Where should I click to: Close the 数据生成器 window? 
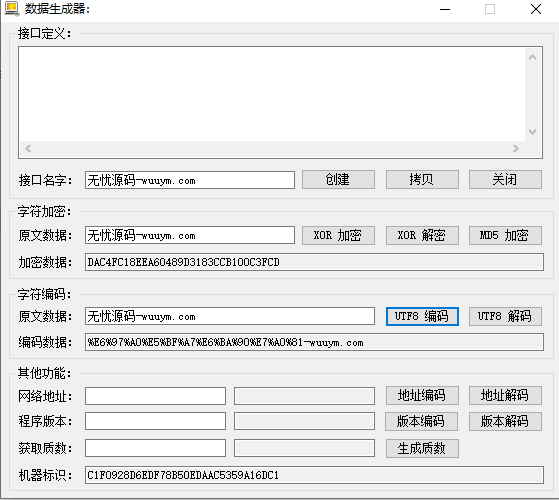(x=536, y=9)
